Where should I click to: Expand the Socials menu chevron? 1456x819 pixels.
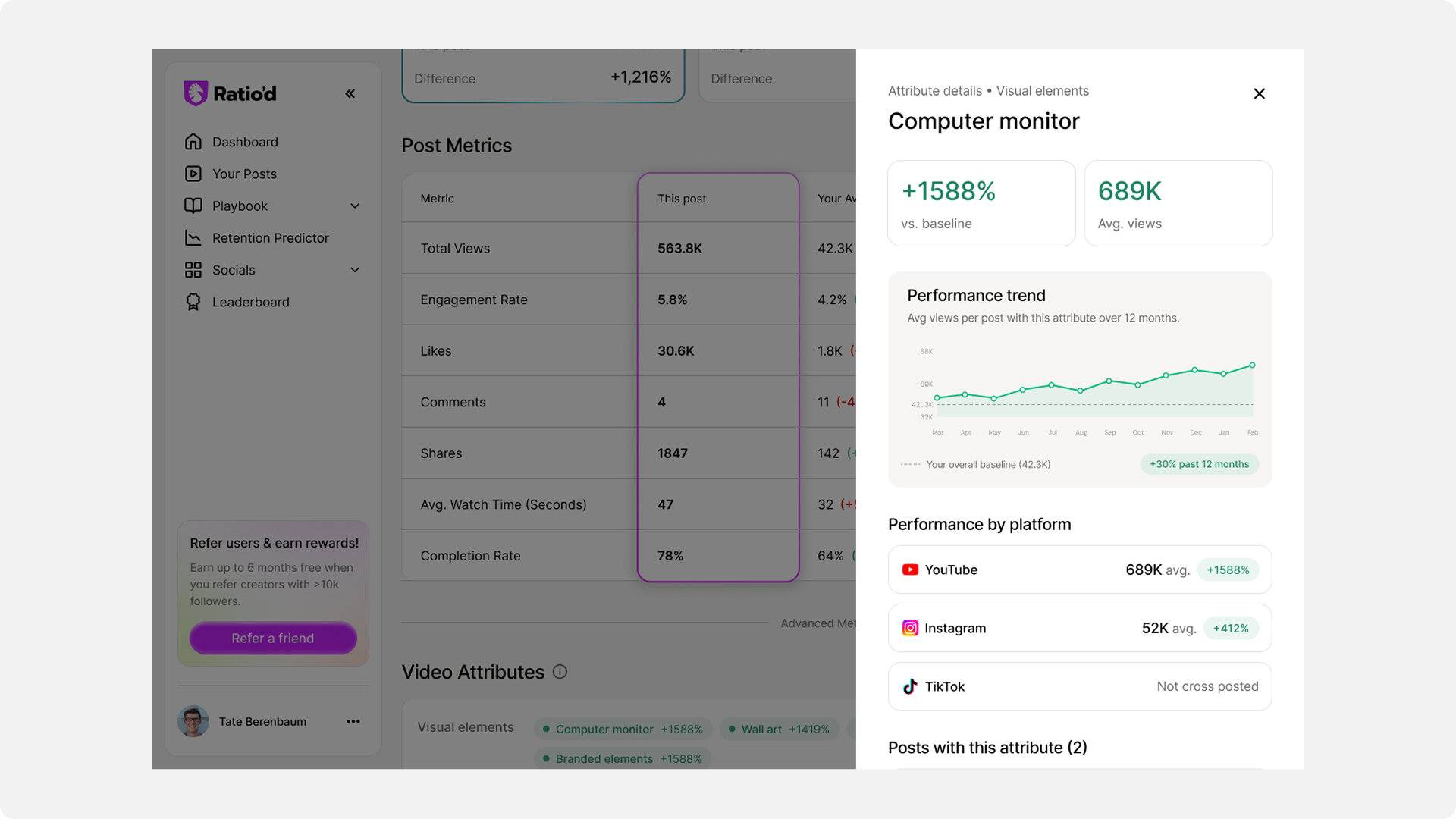(x=355, y=270)
